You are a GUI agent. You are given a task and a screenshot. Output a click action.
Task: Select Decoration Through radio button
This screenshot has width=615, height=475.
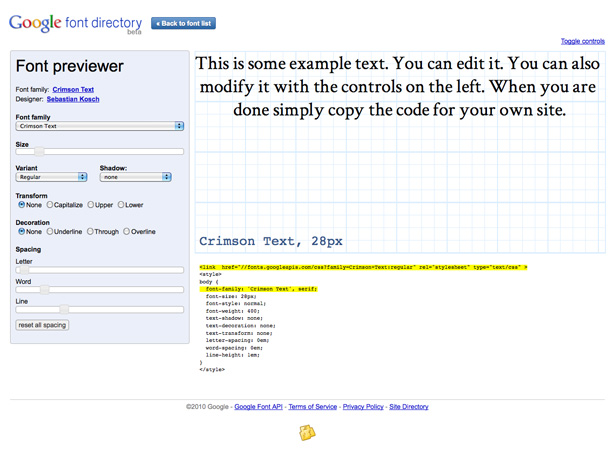[x=90, y=231]
